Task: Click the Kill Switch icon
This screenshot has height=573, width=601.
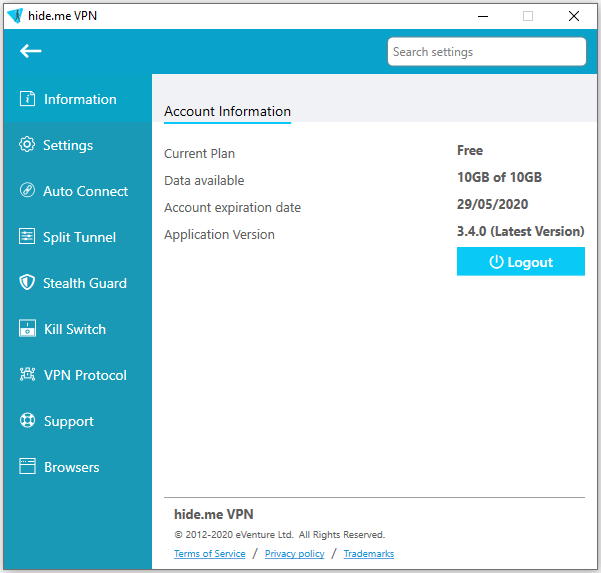Action: [27, 328]
